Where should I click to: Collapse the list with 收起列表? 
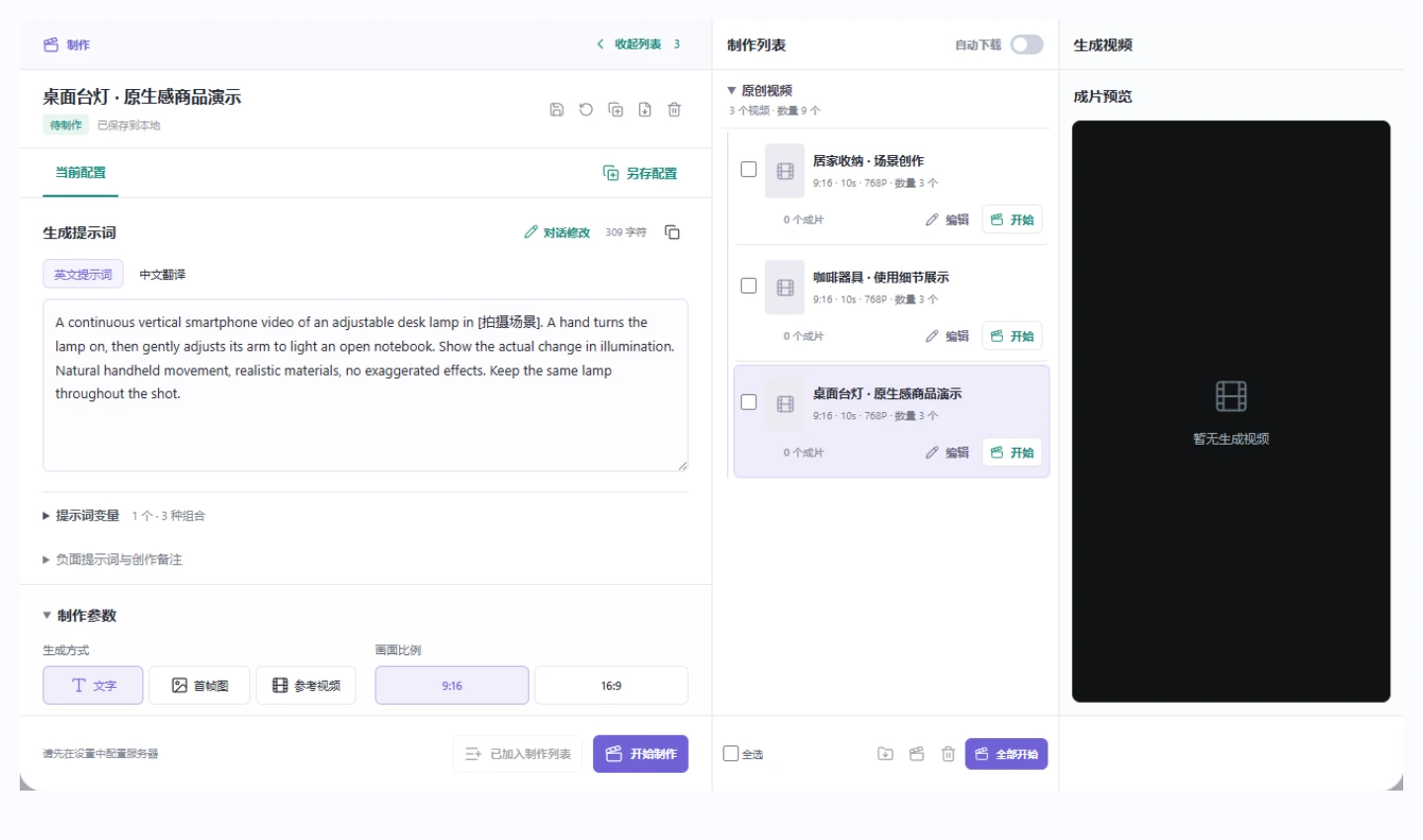[638, 44]
